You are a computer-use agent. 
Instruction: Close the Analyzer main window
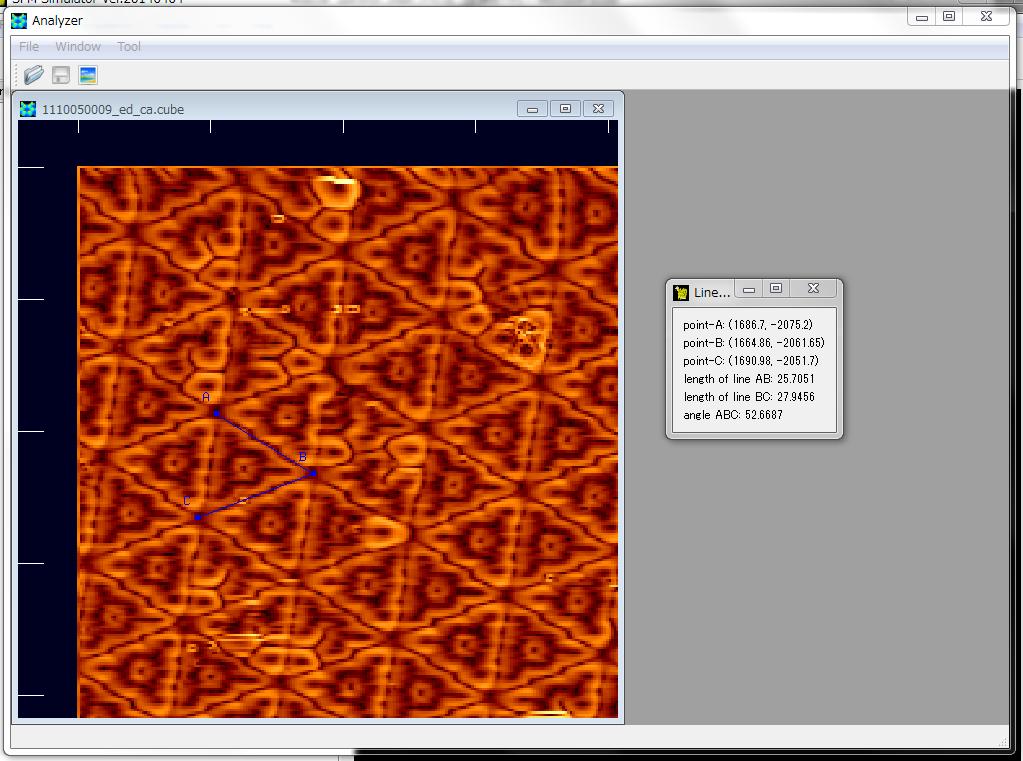point(986,16)
